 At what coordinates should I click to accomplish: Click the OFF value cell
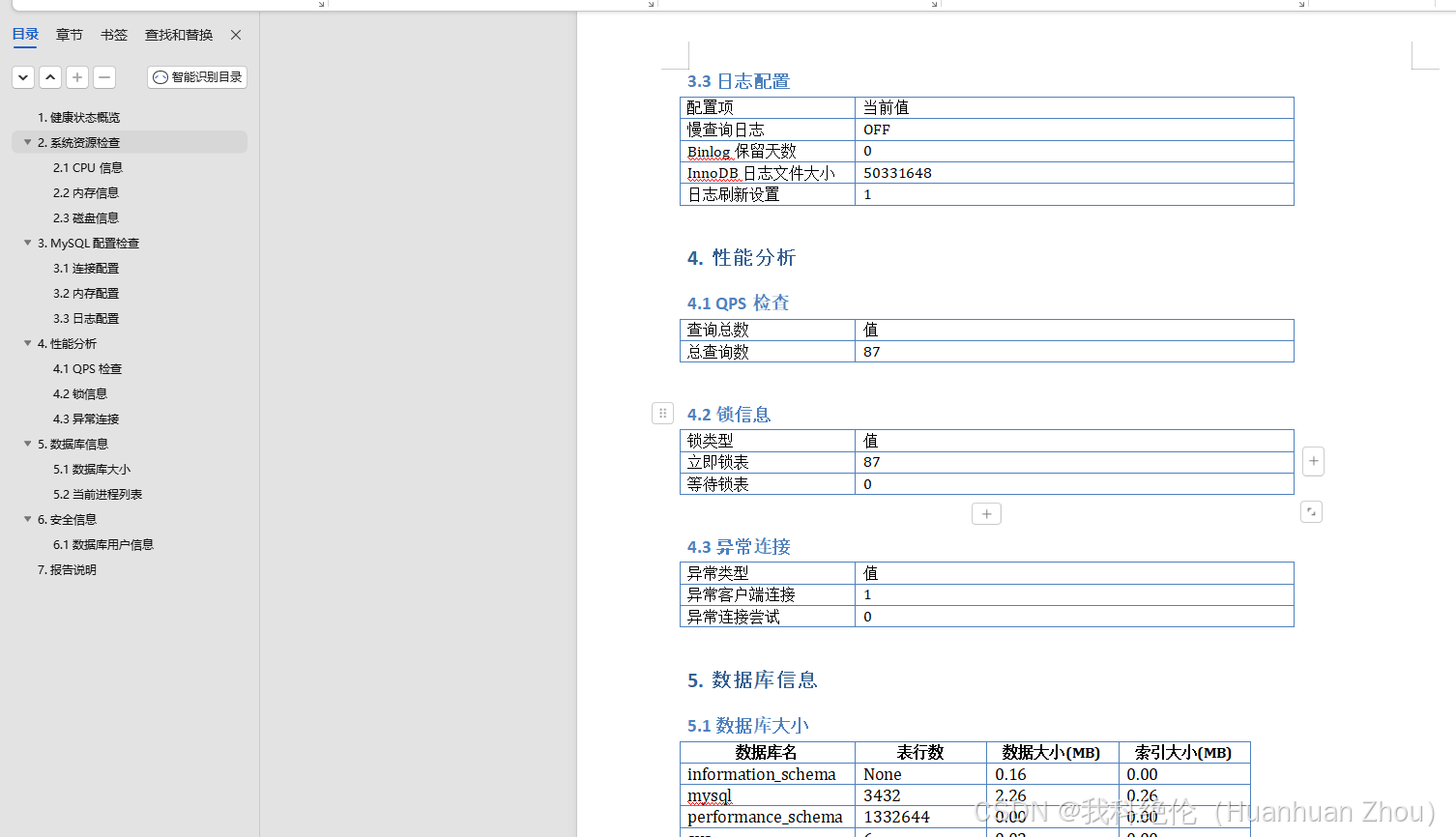[x=1074, y=130]
